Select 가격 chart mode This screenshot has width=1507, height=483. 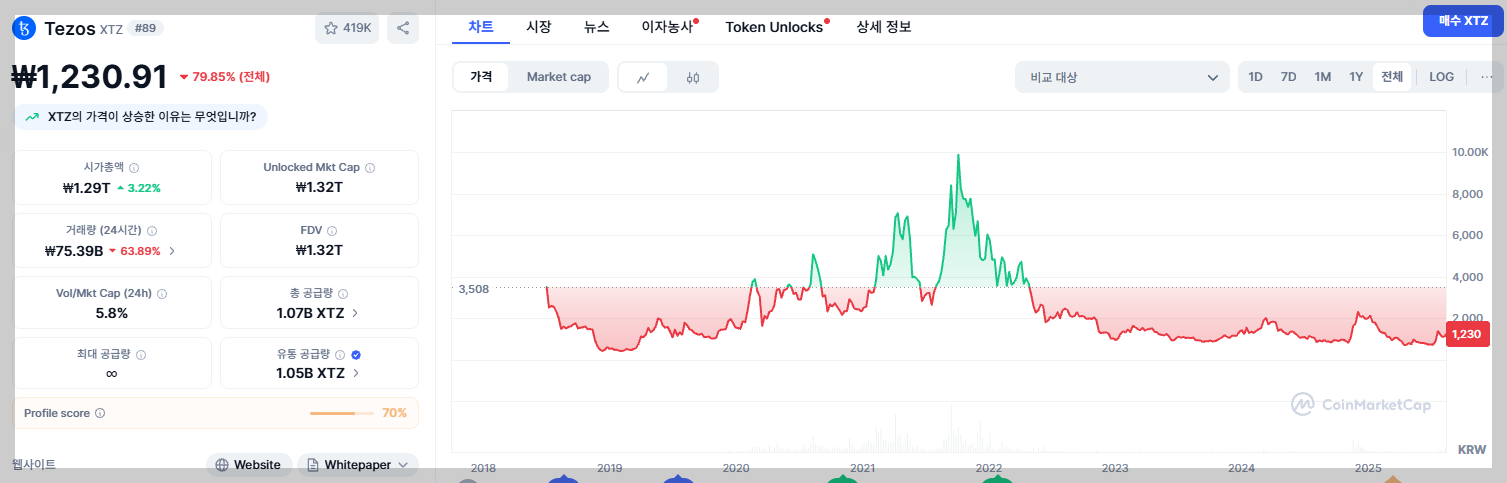[x=481, y=77]
